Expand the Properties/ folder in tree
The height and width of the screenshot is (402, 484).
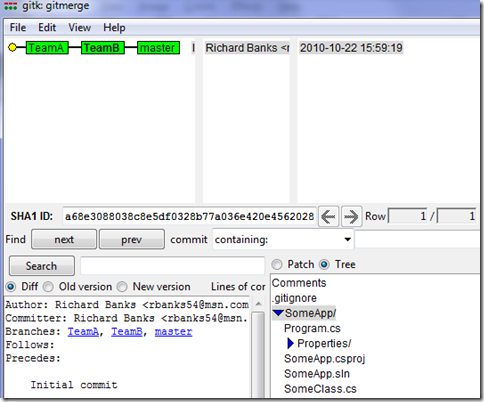(290, 343)
